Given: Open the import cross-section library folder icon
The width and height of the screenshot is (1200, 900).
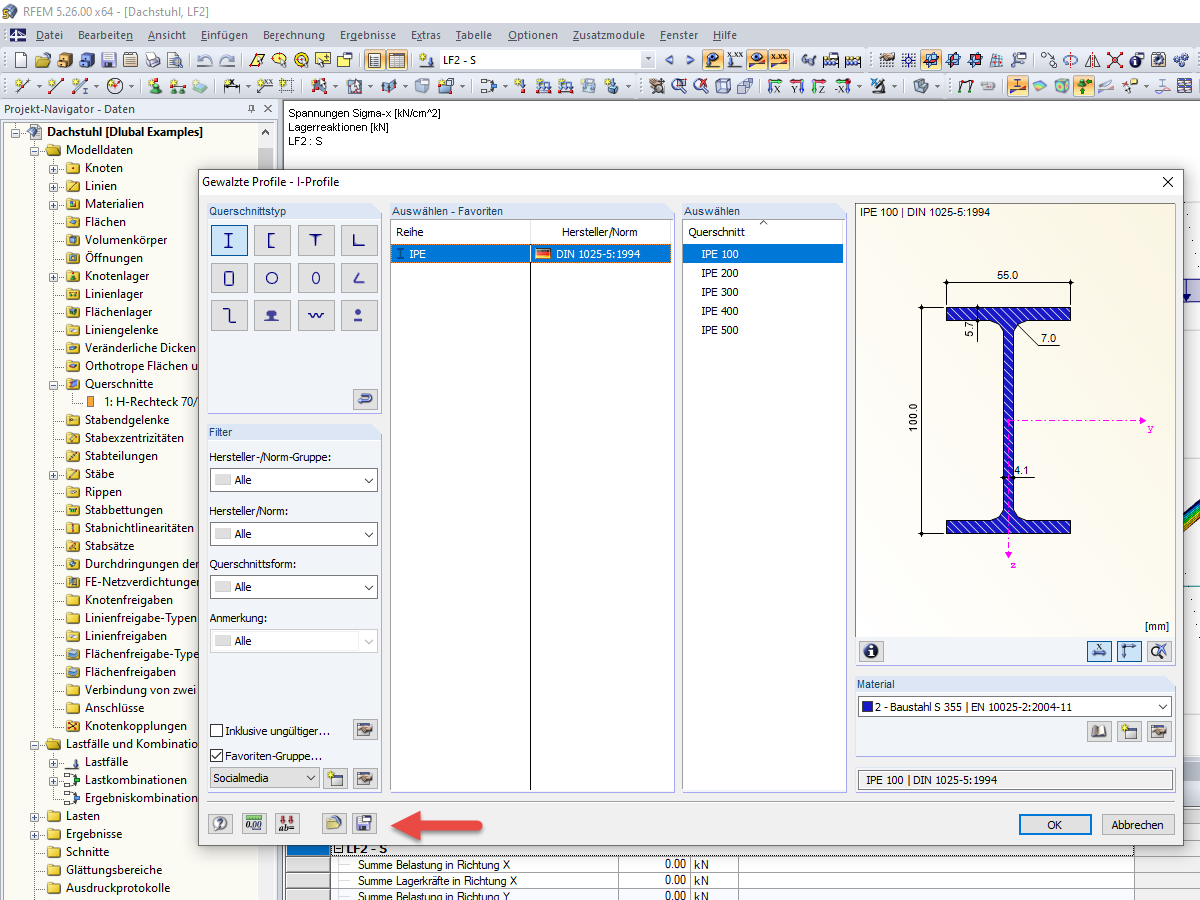Looking at the screenshot, I should [334, 824].
